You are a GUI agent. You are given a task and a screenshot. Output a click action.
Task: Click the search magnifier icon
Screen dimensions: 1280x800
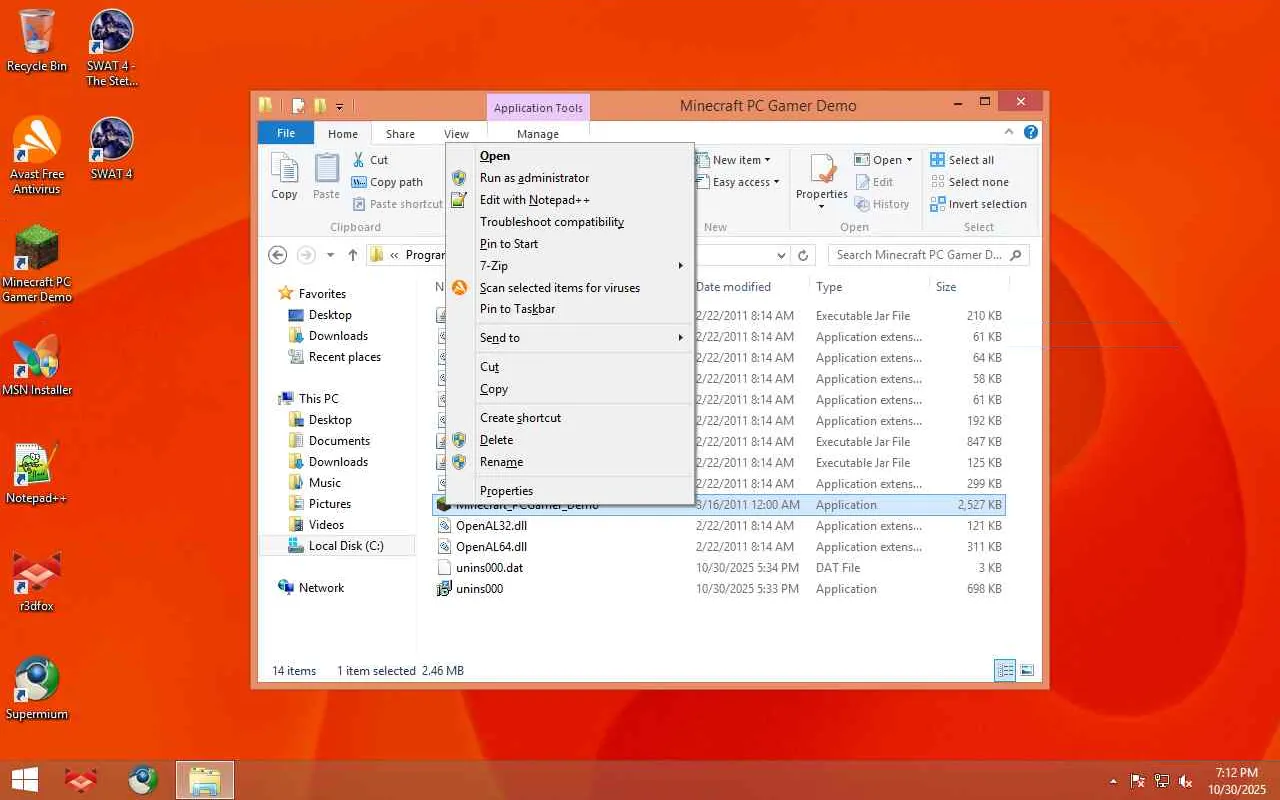[1016, 255]
